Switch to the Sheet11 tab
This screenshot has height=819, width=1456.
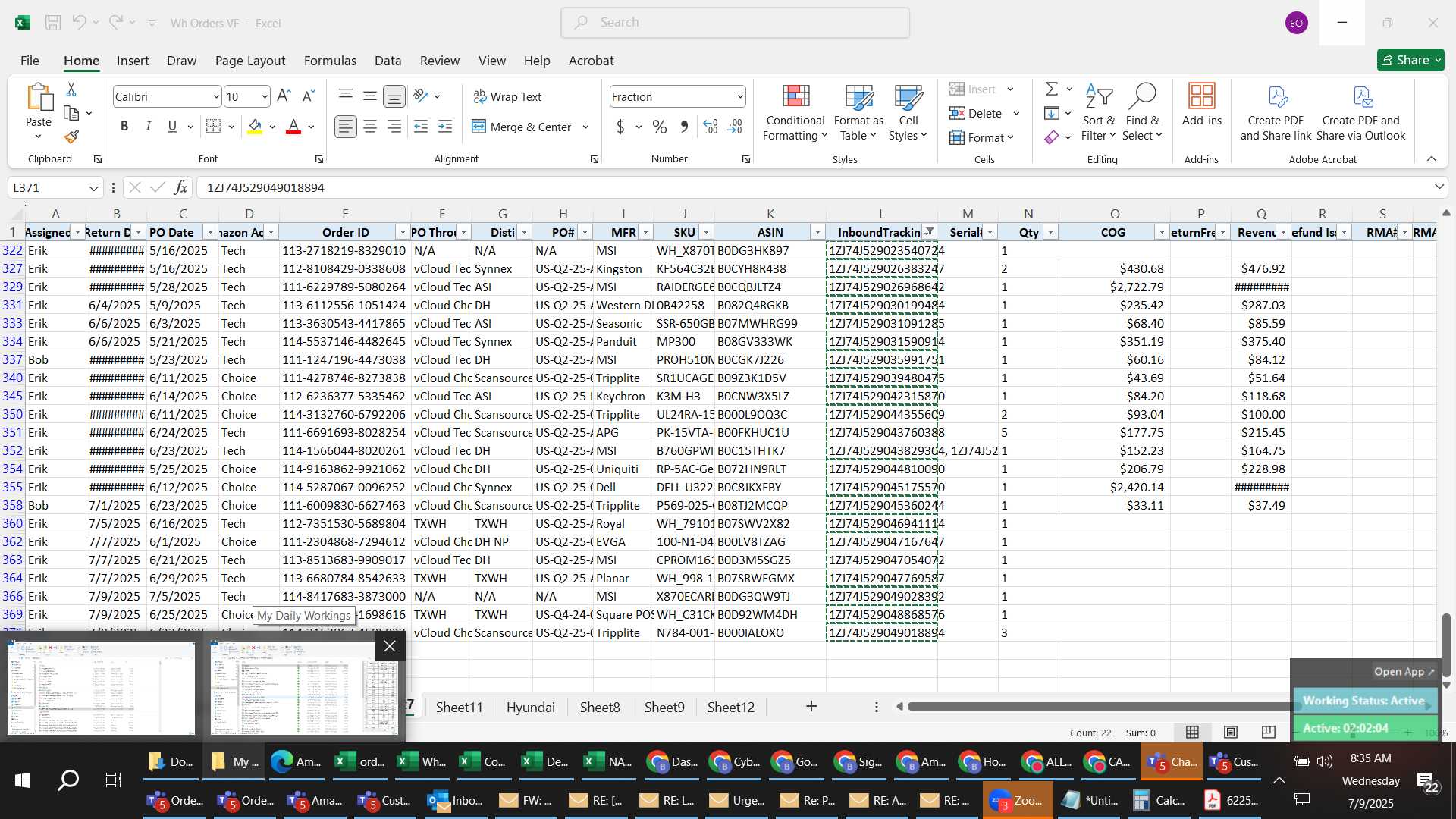click(460, 707)
